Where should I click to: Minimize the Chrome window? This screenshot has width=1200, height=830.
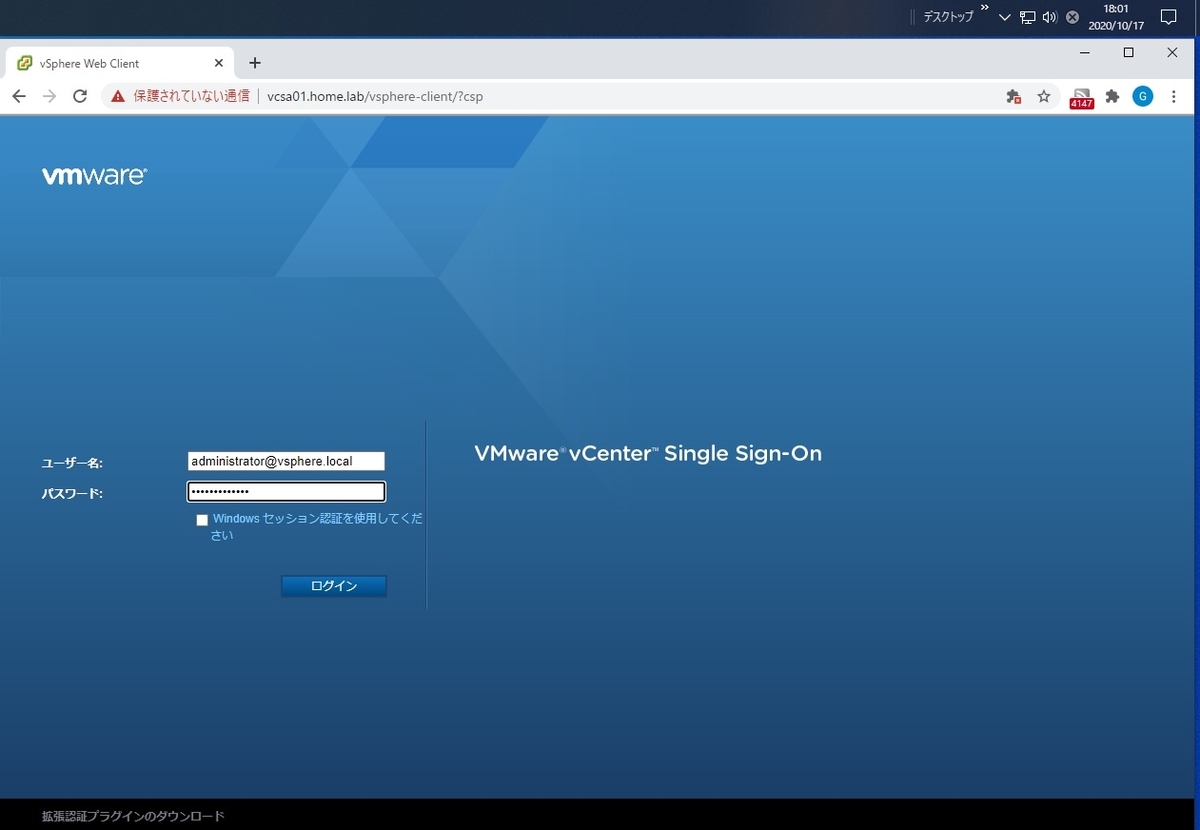[x=1085, y=52]
